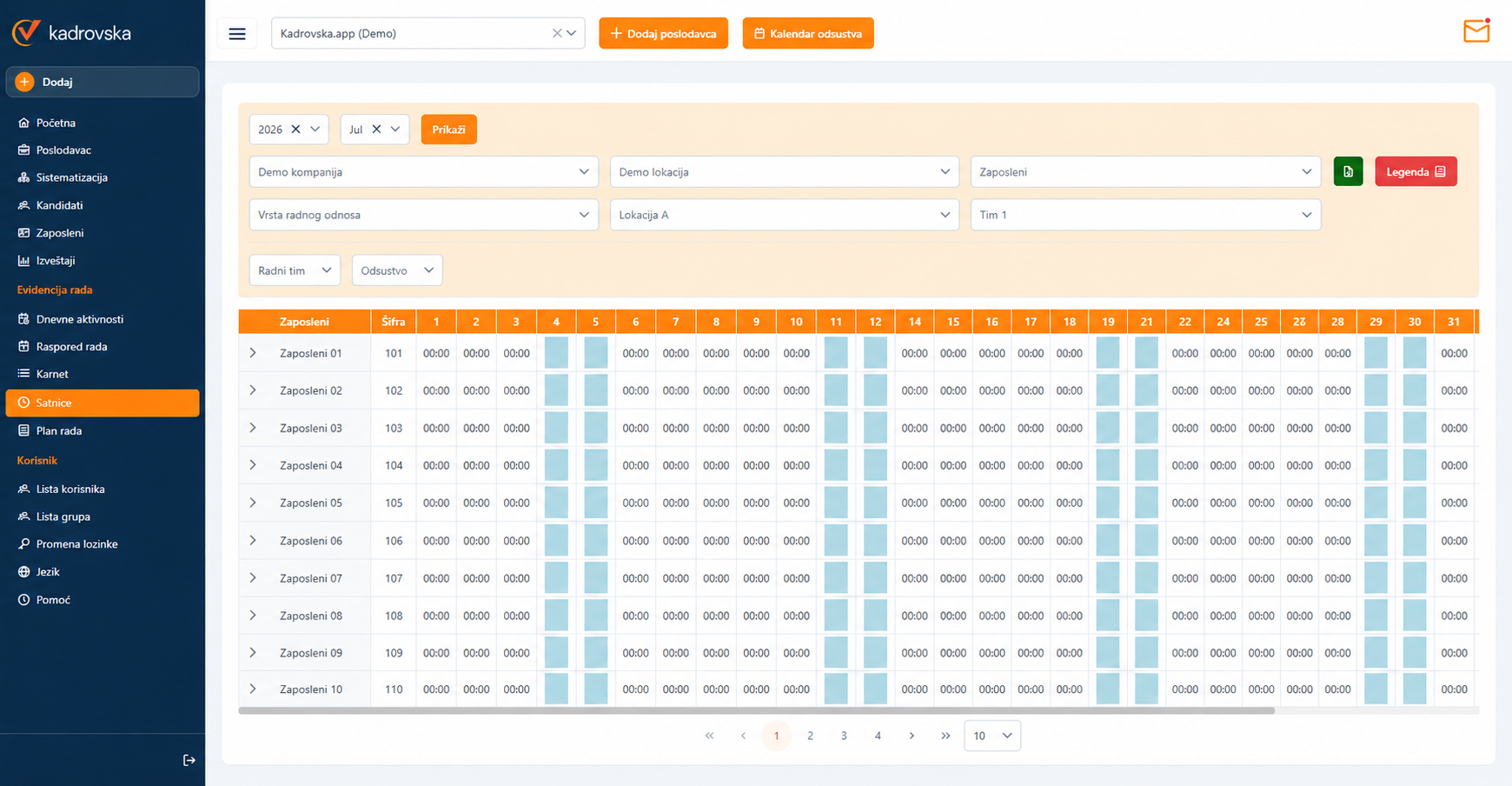
Task: Open the Odsustvo dropdown
Action: pos(397,270)
